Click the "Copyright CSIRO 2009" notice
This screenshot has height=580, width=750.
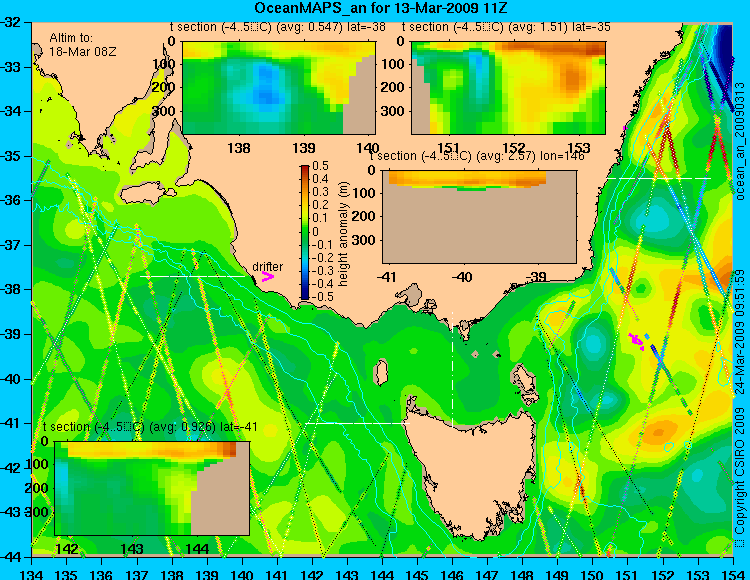click(x=740, y=478)
